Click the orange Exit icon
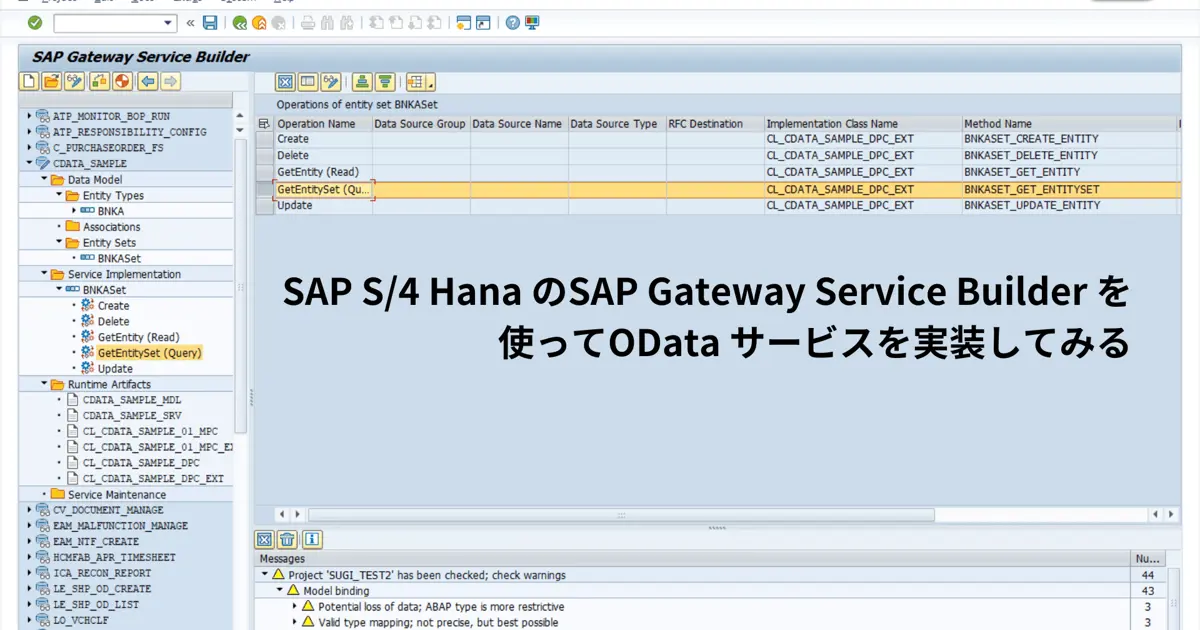 [260, 22]
